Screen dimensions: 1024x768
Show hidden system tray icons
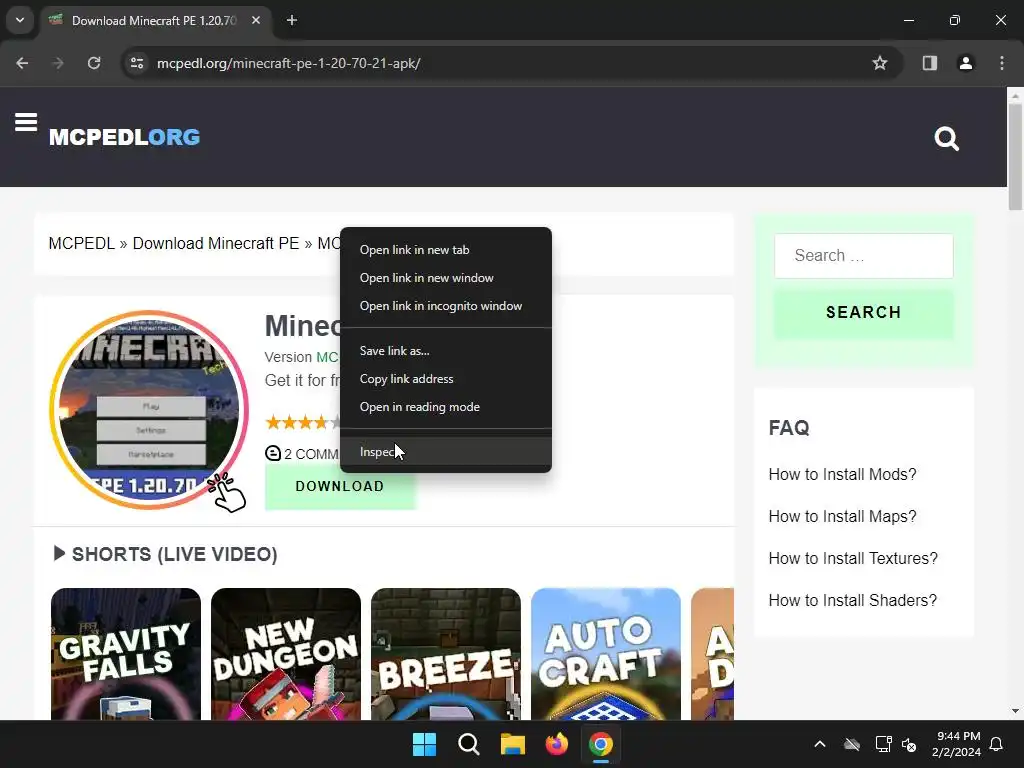click(820, 744)
